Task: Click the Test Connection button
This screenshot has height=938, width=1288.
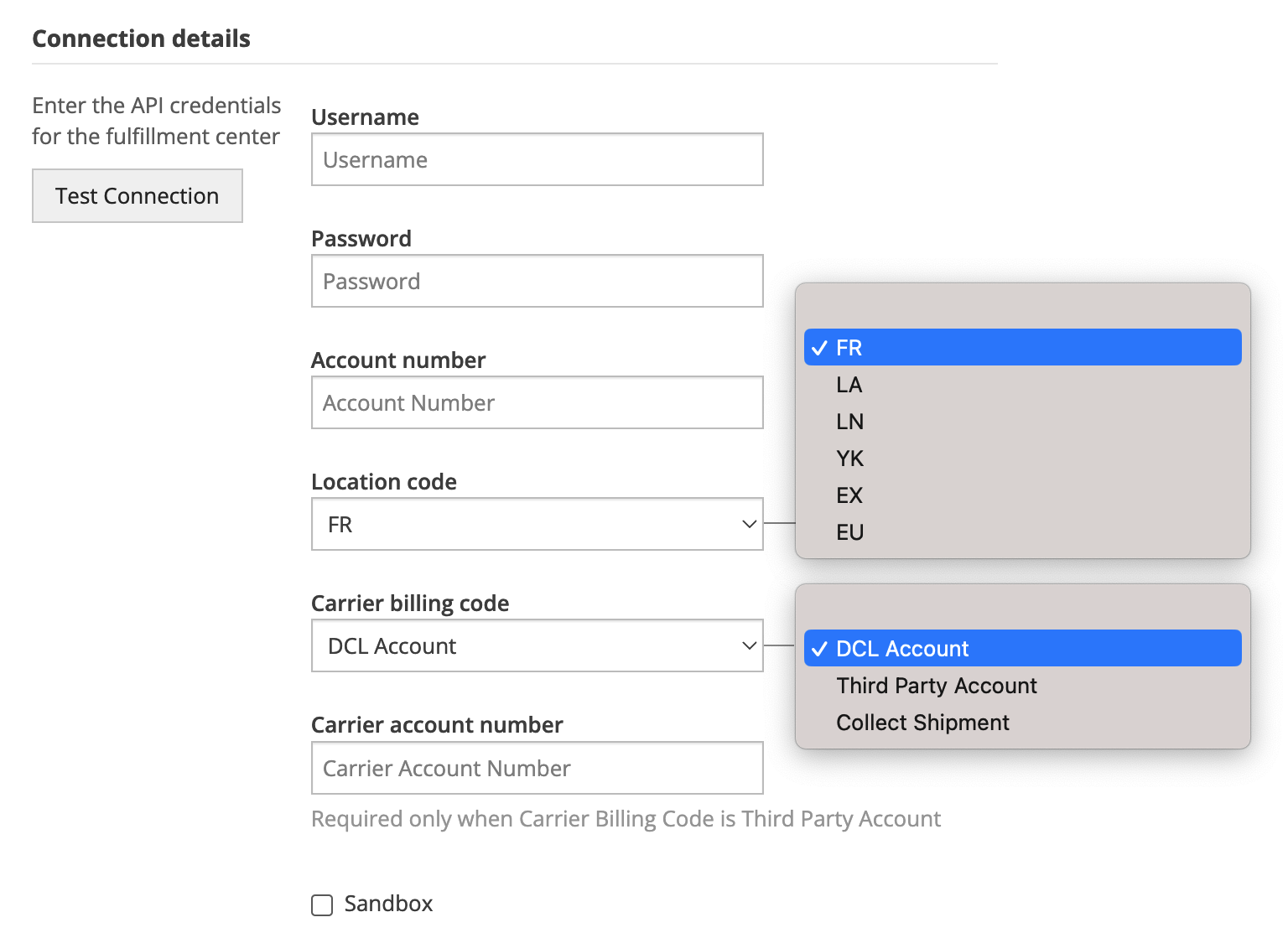Action: [137, 196]
